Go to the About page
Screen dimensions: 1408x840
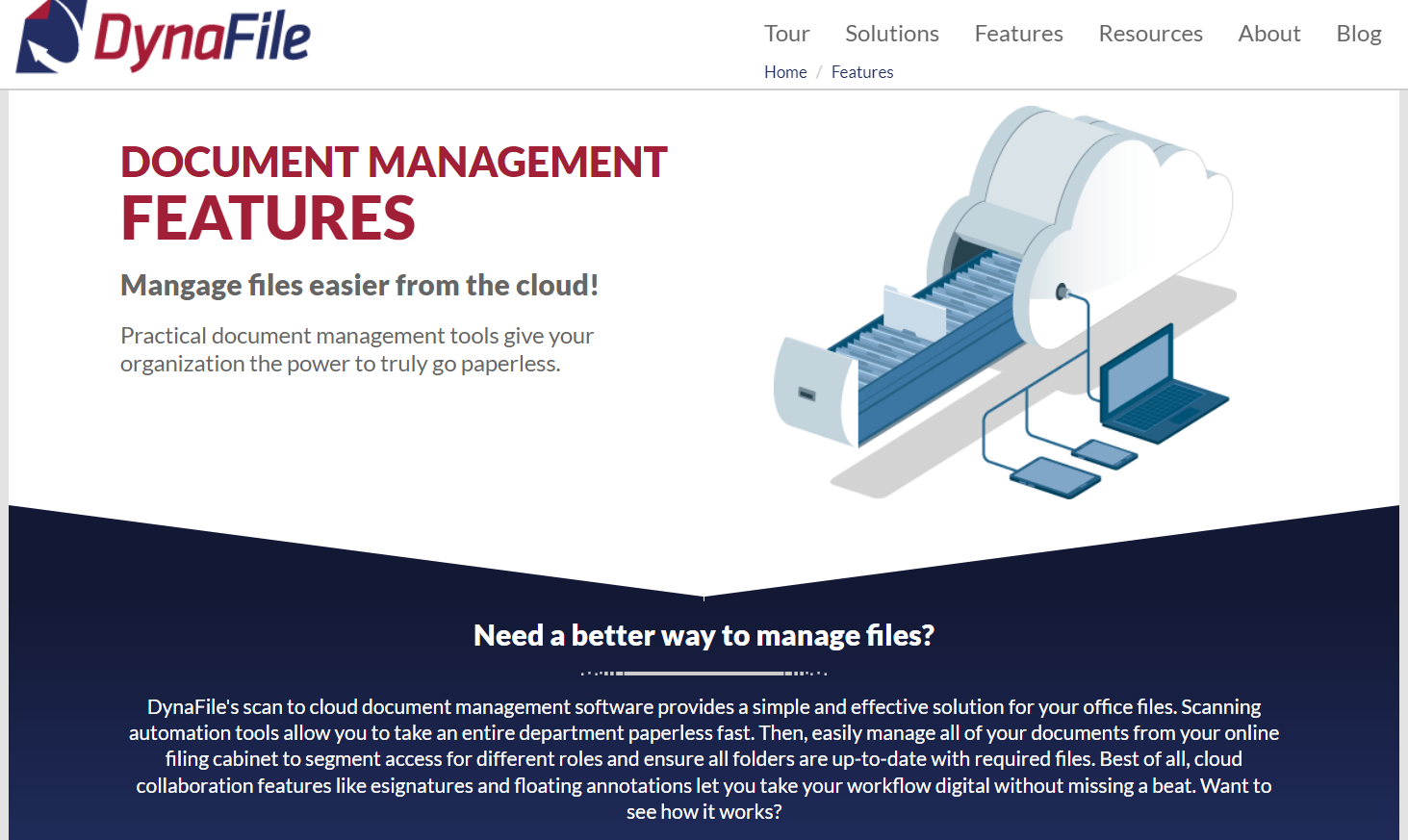tap(1268, 34)
